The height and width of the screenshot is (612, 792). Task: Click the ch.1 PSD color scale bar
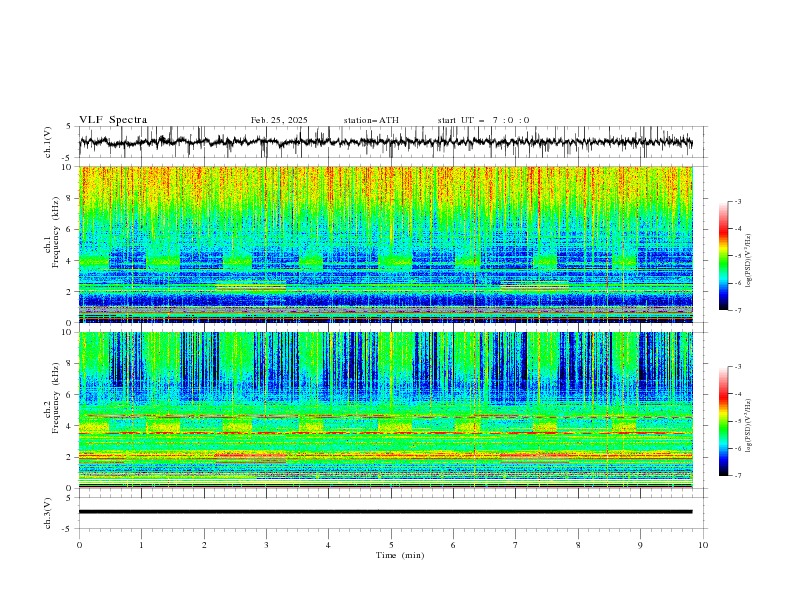pos(723,256)
